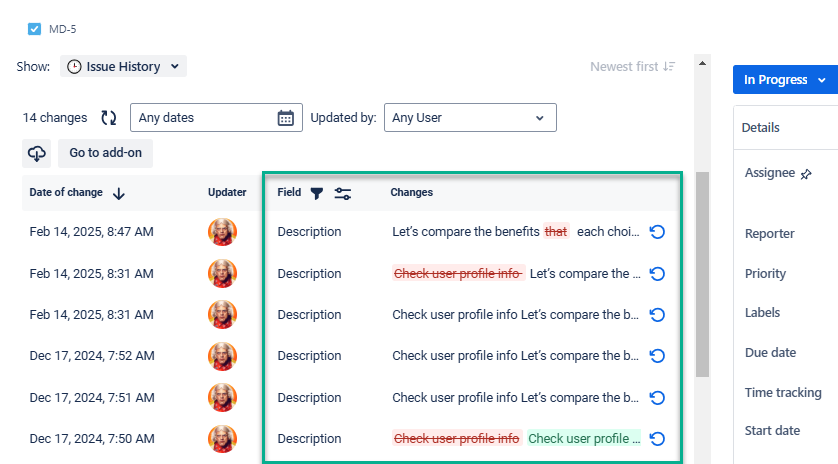Screen dimensions: 838x464
Task: Open the Any User dropdown
Action: pyautogui.click(x=470, y=118)
